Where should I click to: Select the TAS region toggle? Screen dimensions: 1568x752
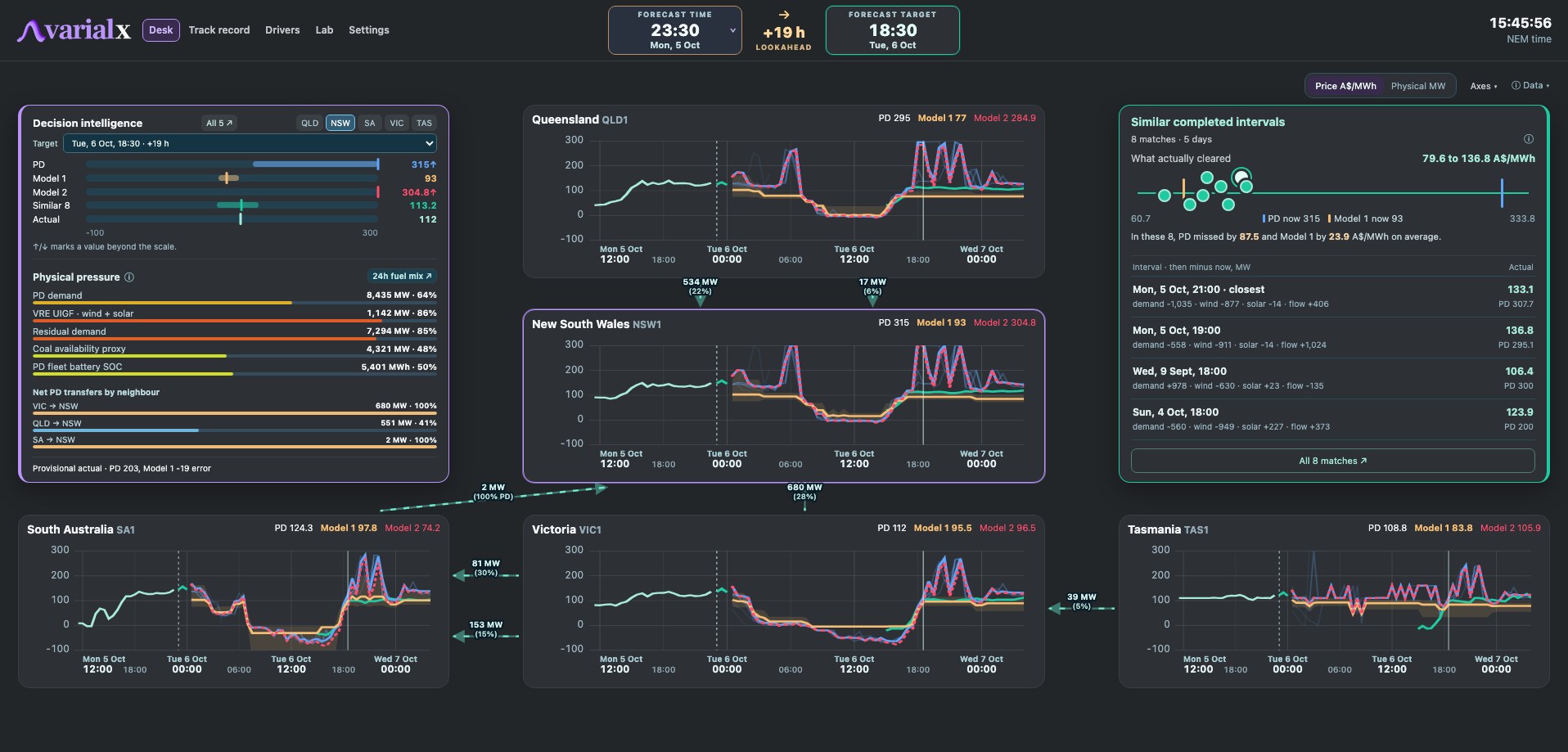click(x=424, y=123)
